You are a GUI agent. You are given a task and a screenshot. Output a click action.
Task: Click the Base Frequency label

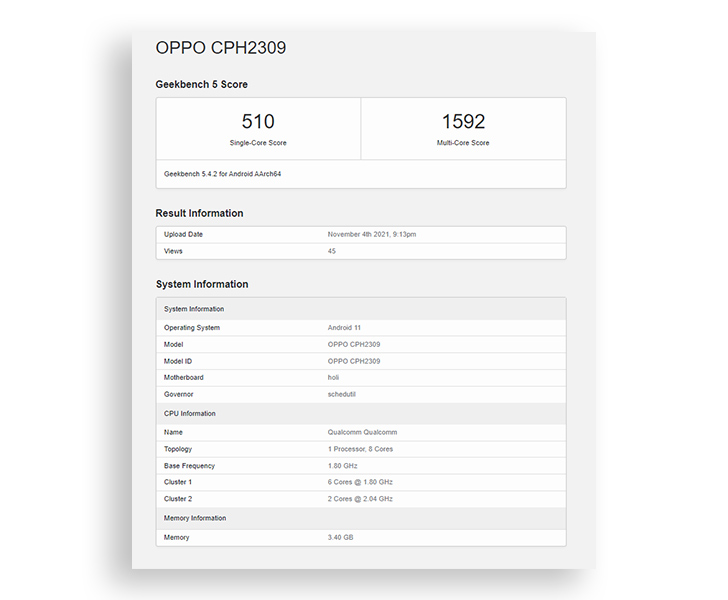[189, 466]
